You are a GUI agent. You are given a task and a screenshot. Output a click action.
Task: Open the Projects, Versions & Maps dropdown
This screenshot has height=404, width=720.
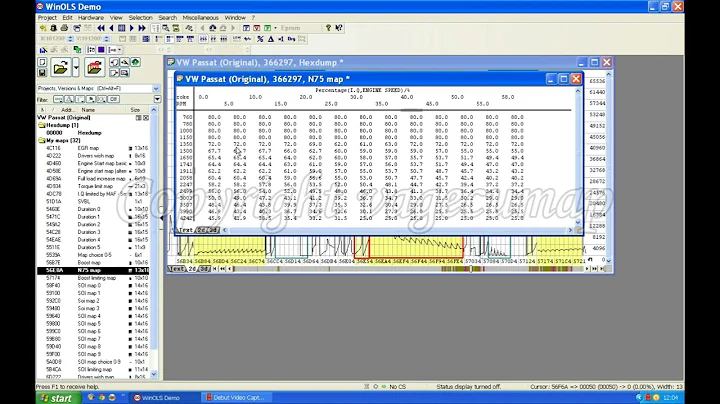(x=156, y=88)
